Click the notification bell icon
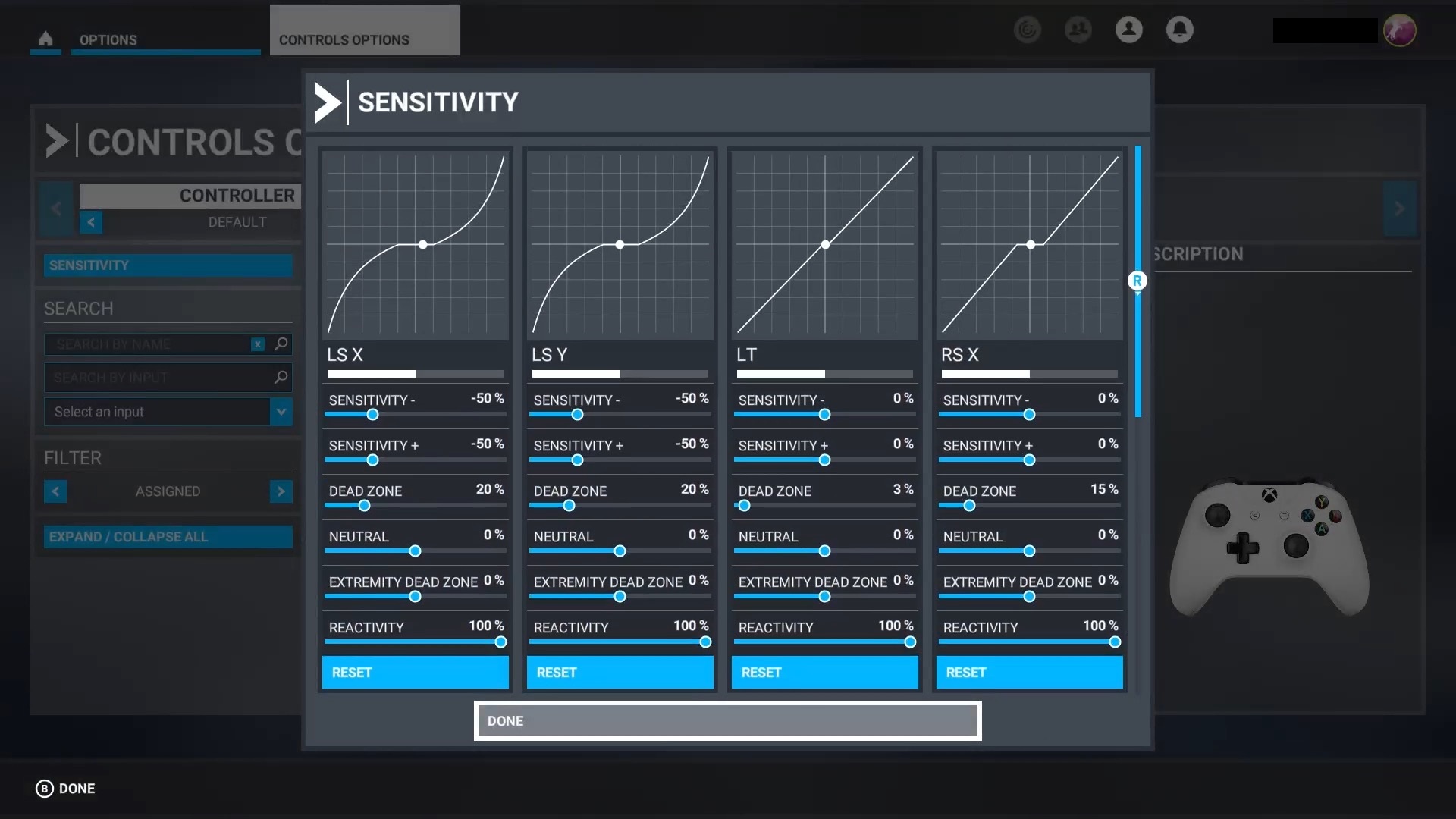 pos(1179,30)
